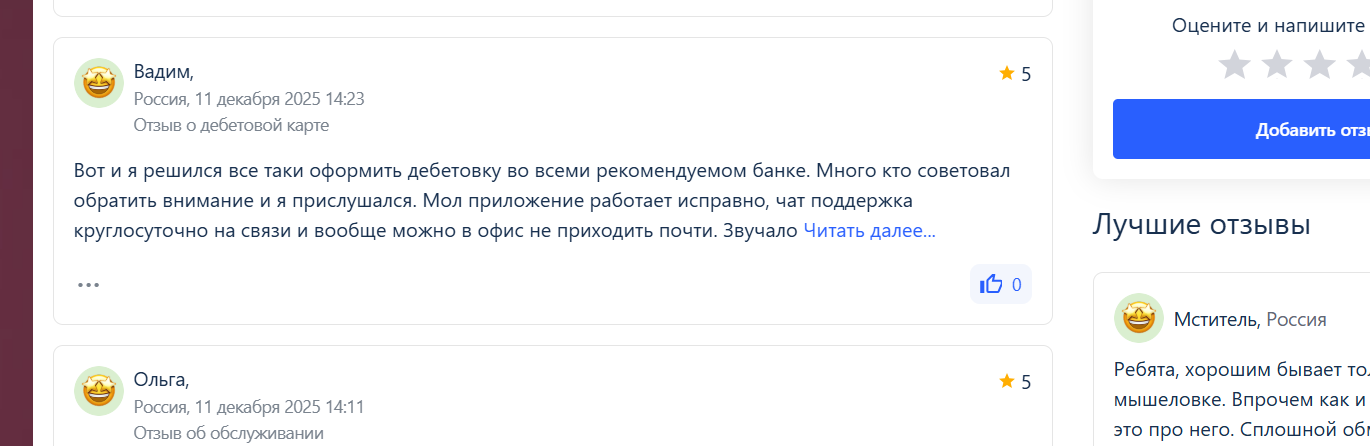Click the gold star on Вадим's review
Image resolution: width=1370 pixels, height=446 pixels.
coord(1006,73)
